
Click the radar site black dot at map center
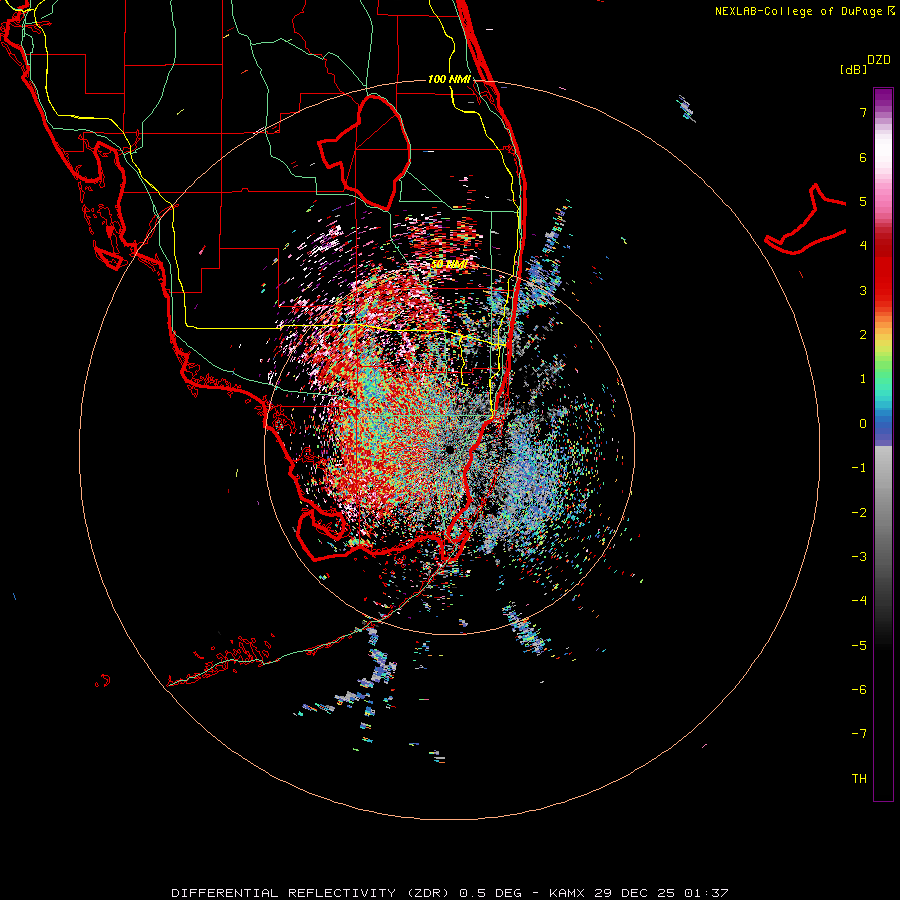pos(449,449)
